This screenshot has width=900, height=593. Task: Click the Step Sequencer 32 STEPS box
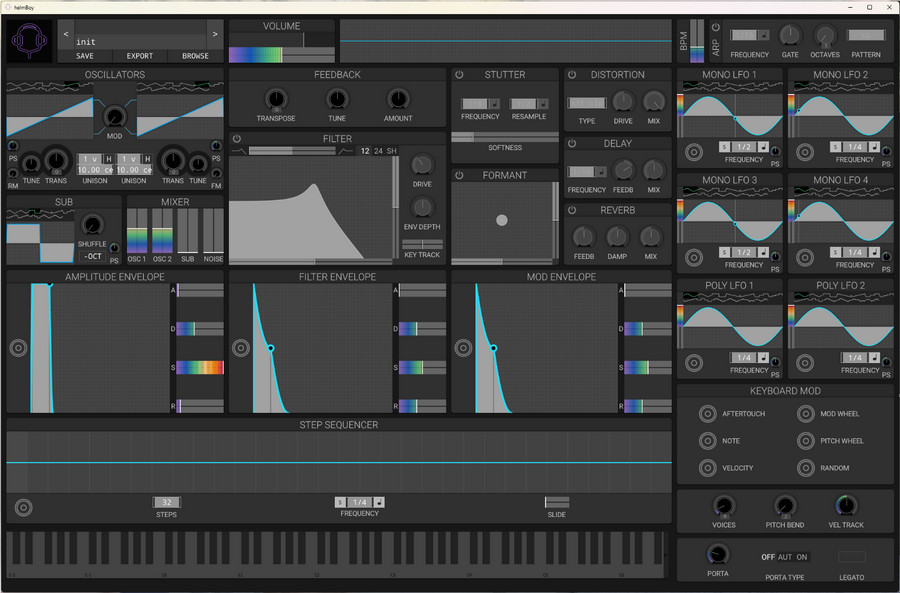click(166, 502)
